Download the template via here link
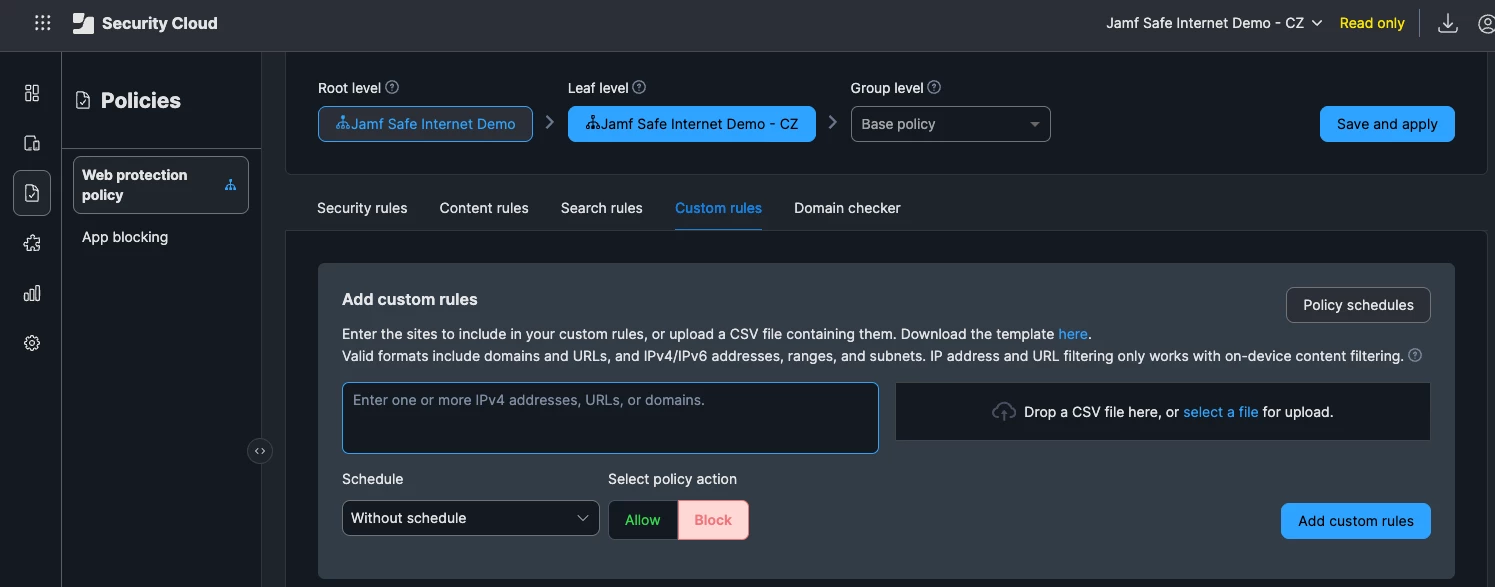Screen dimensions: 1495x587 click(x=1072, y=334)
